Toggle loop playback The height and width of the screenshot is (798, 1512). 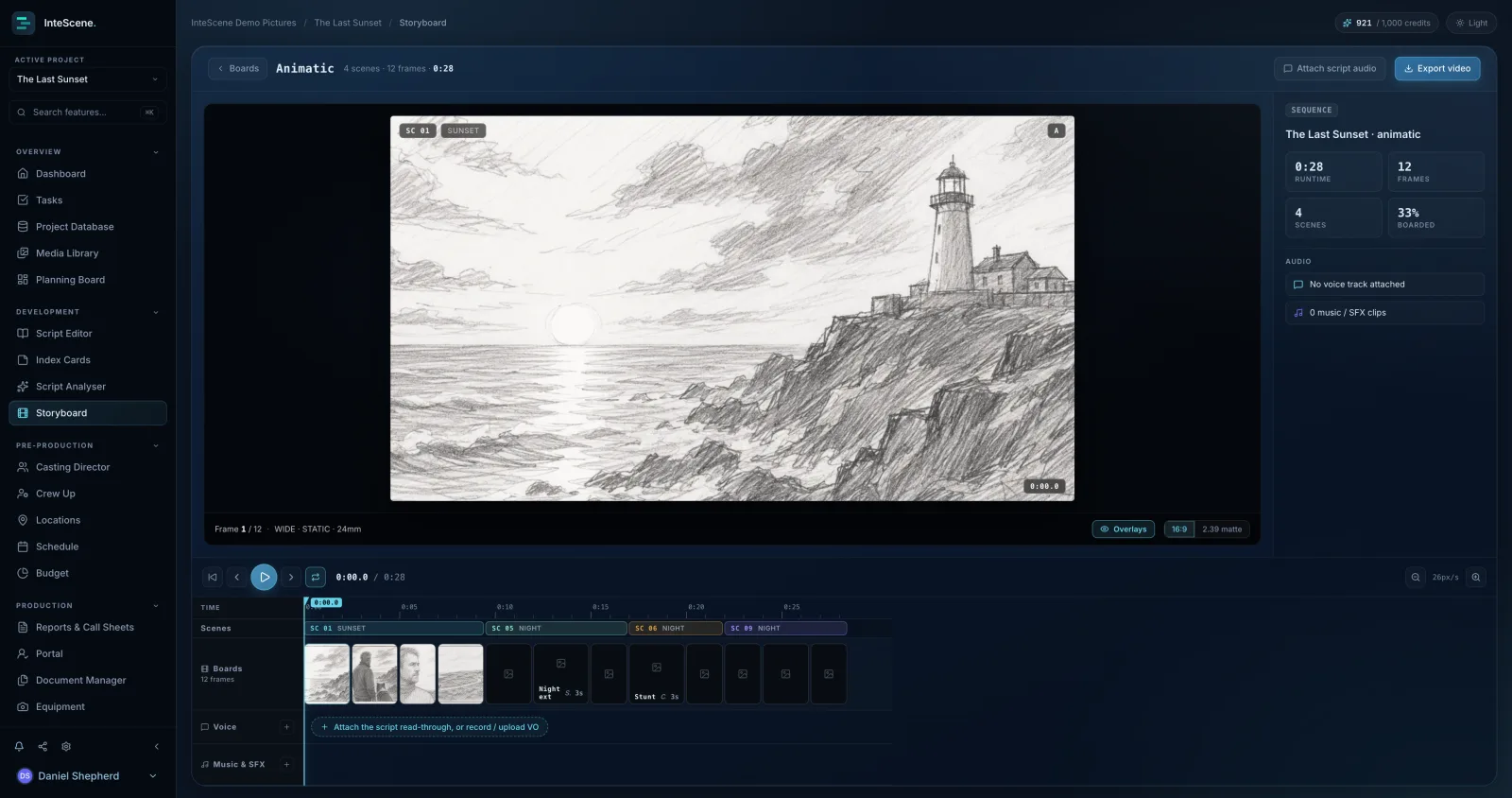(316, 577)
